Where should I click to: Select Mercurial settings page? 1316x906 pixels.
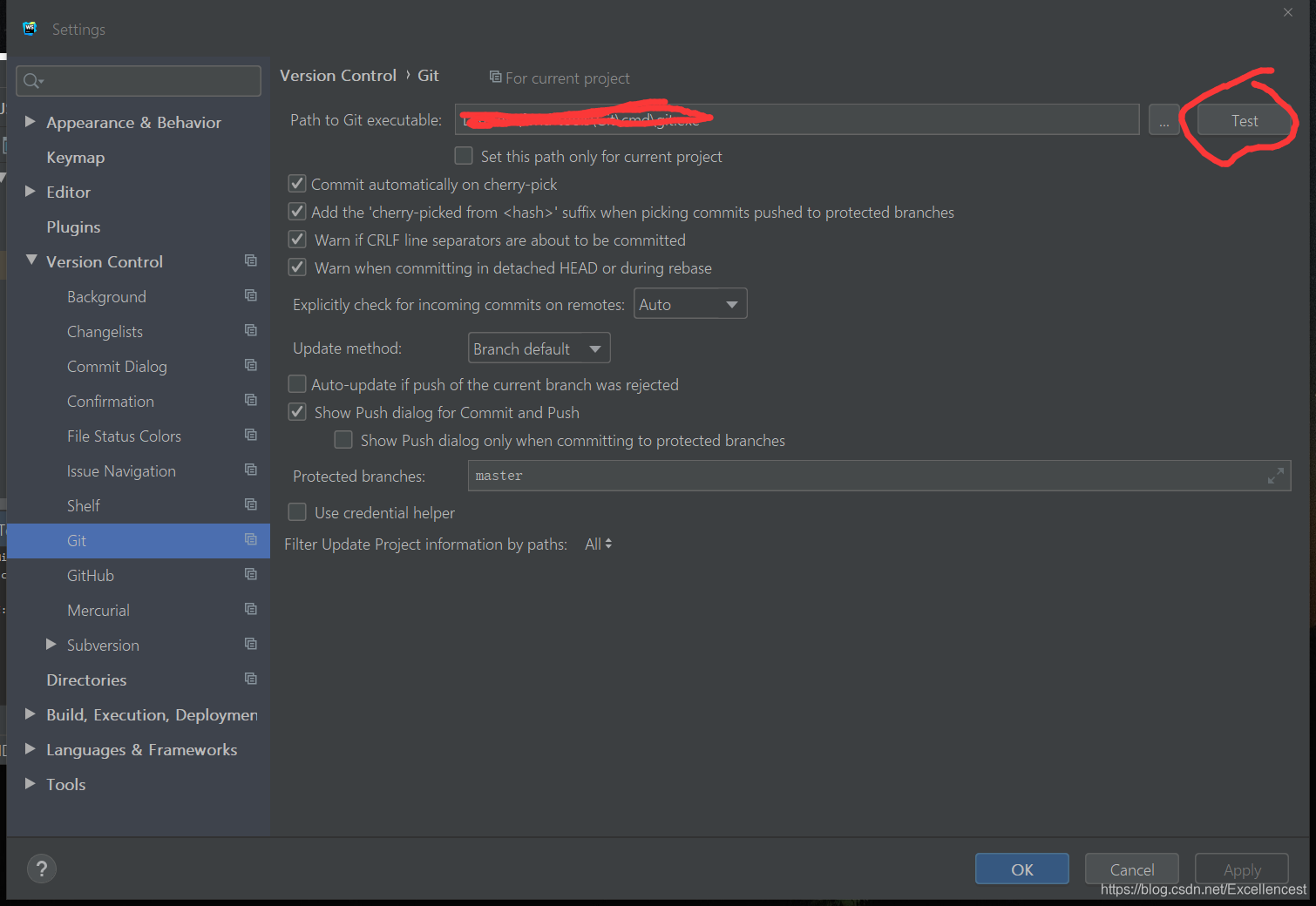98,611
